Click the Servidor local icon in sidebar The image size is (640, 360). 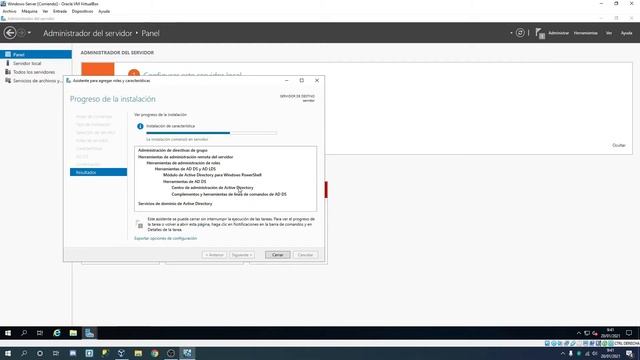[8, 63]
